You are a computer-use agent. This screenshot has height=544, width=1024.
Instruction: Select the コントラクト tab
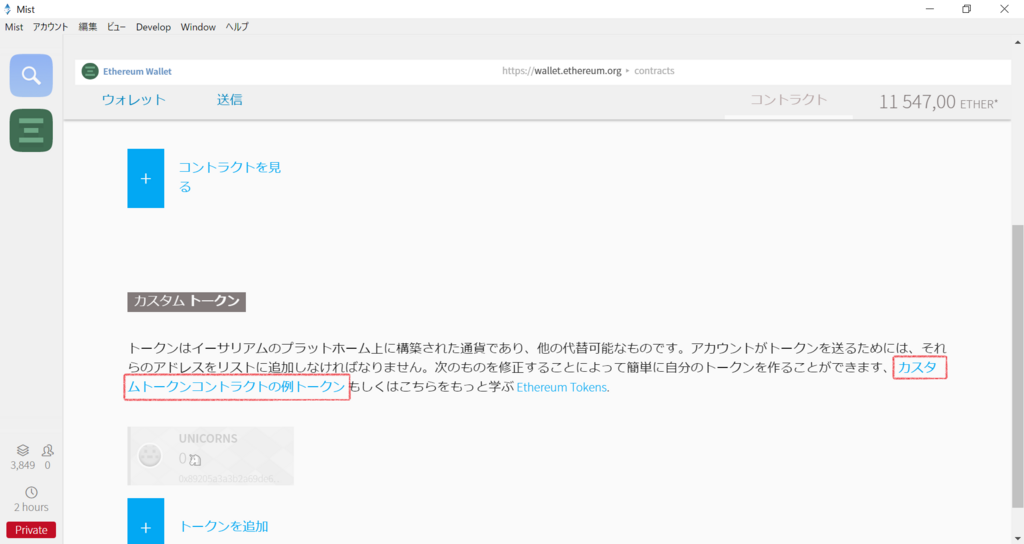788,100
